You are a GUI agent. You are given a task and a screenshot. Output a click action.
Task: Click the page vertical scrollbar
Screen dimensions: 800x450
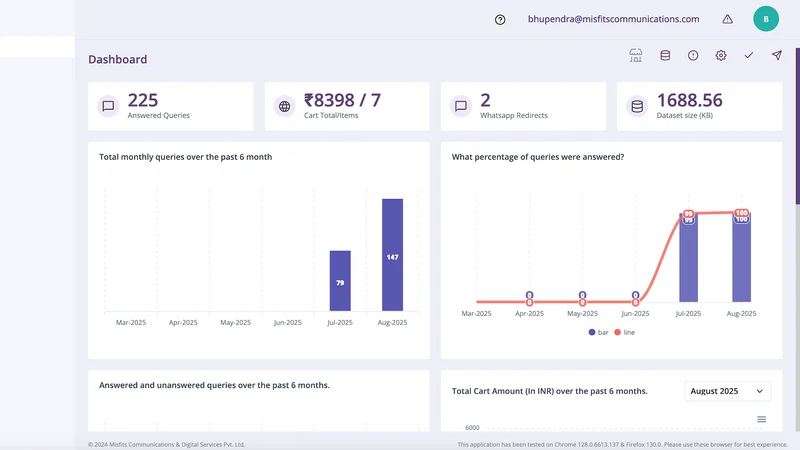797,126
